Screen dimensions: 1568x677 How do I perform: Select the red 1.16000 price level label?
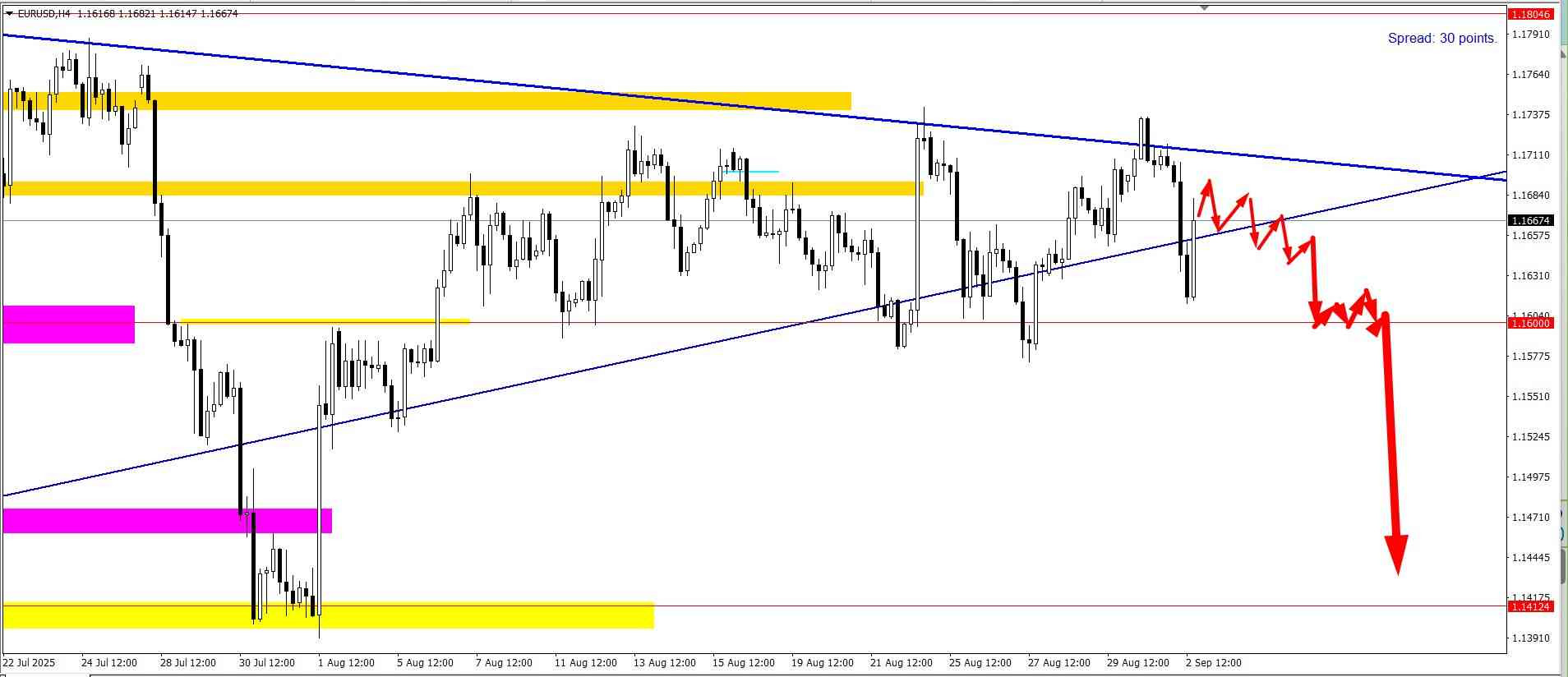pos(1531,323)
